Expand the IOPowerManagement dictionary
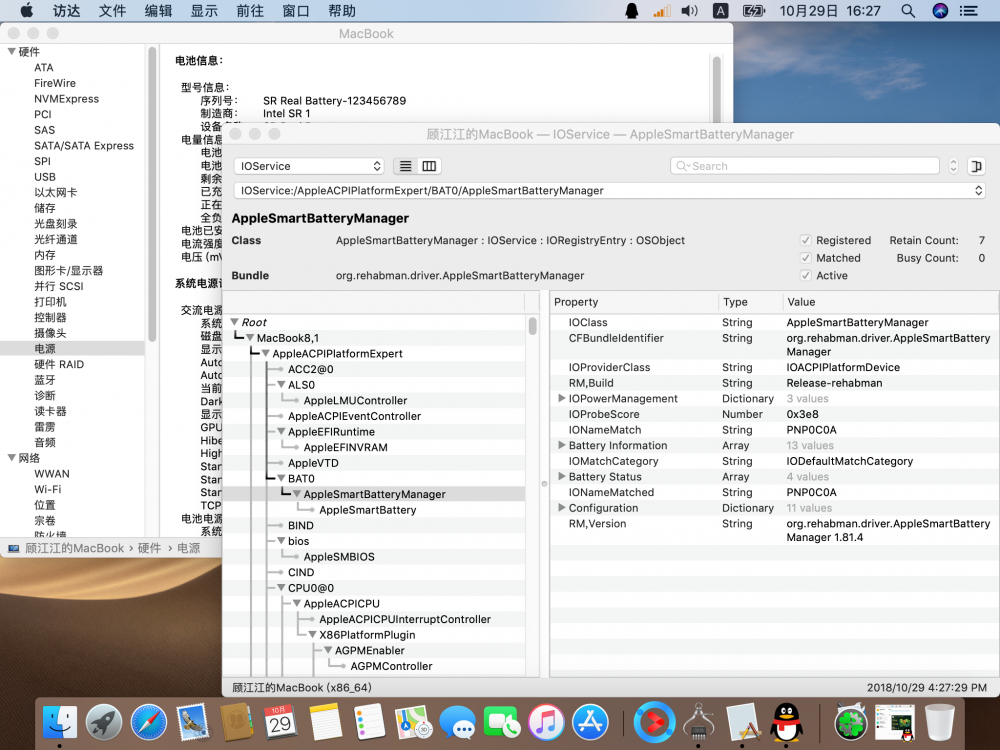The width and height of the screenshot is (1000, 750). pos(561,398)
